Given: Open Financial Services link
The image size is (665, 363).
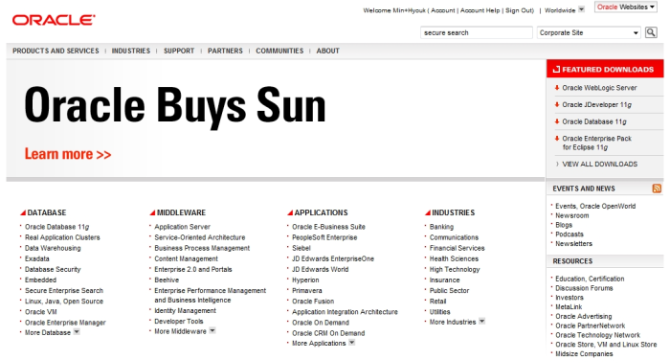Looking at the screenshot, I should (457, 248).
